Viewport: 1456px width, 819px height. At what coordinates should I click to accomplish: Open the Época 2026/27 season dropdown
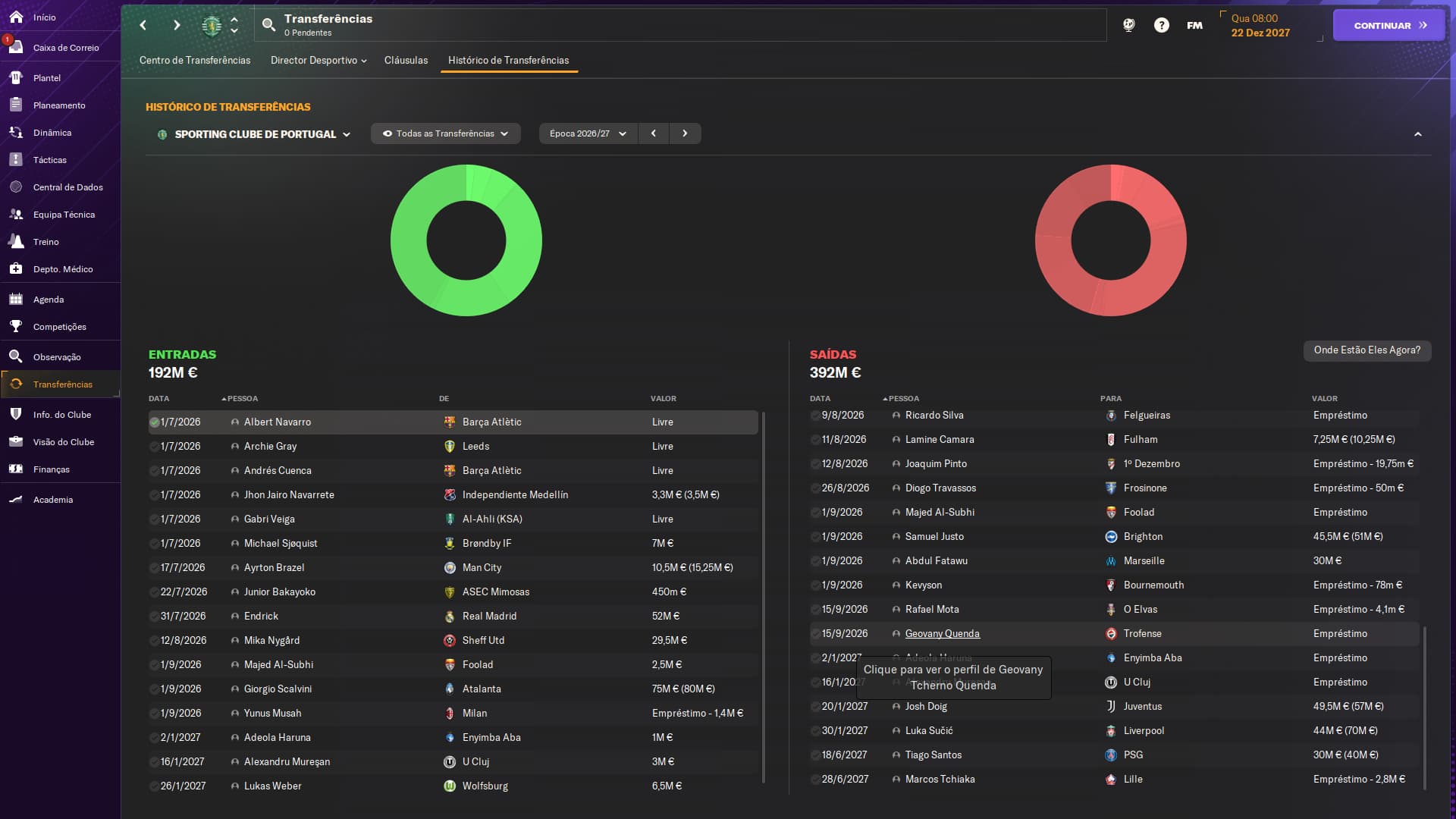(x=588, y=133)
